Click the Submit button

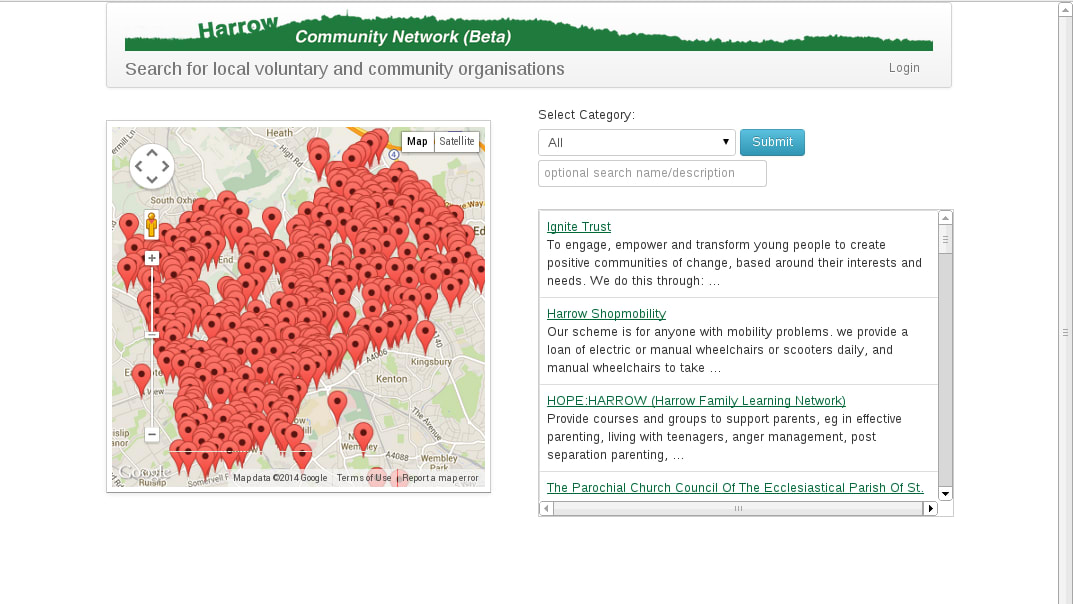tap(772, 142)
